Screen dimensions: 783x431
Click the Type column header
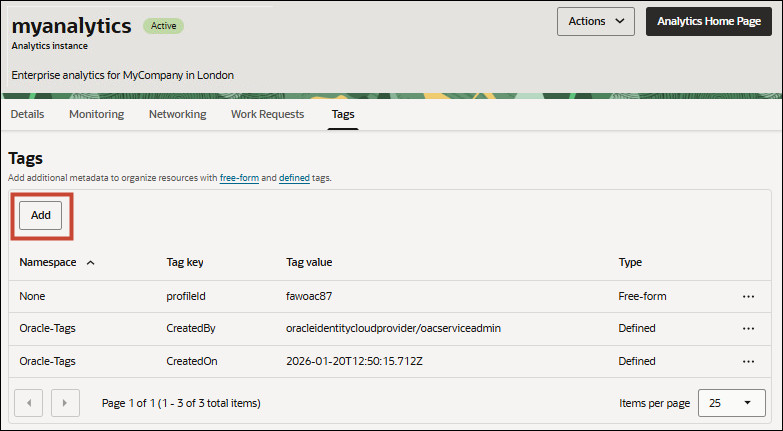pos(630,263)
